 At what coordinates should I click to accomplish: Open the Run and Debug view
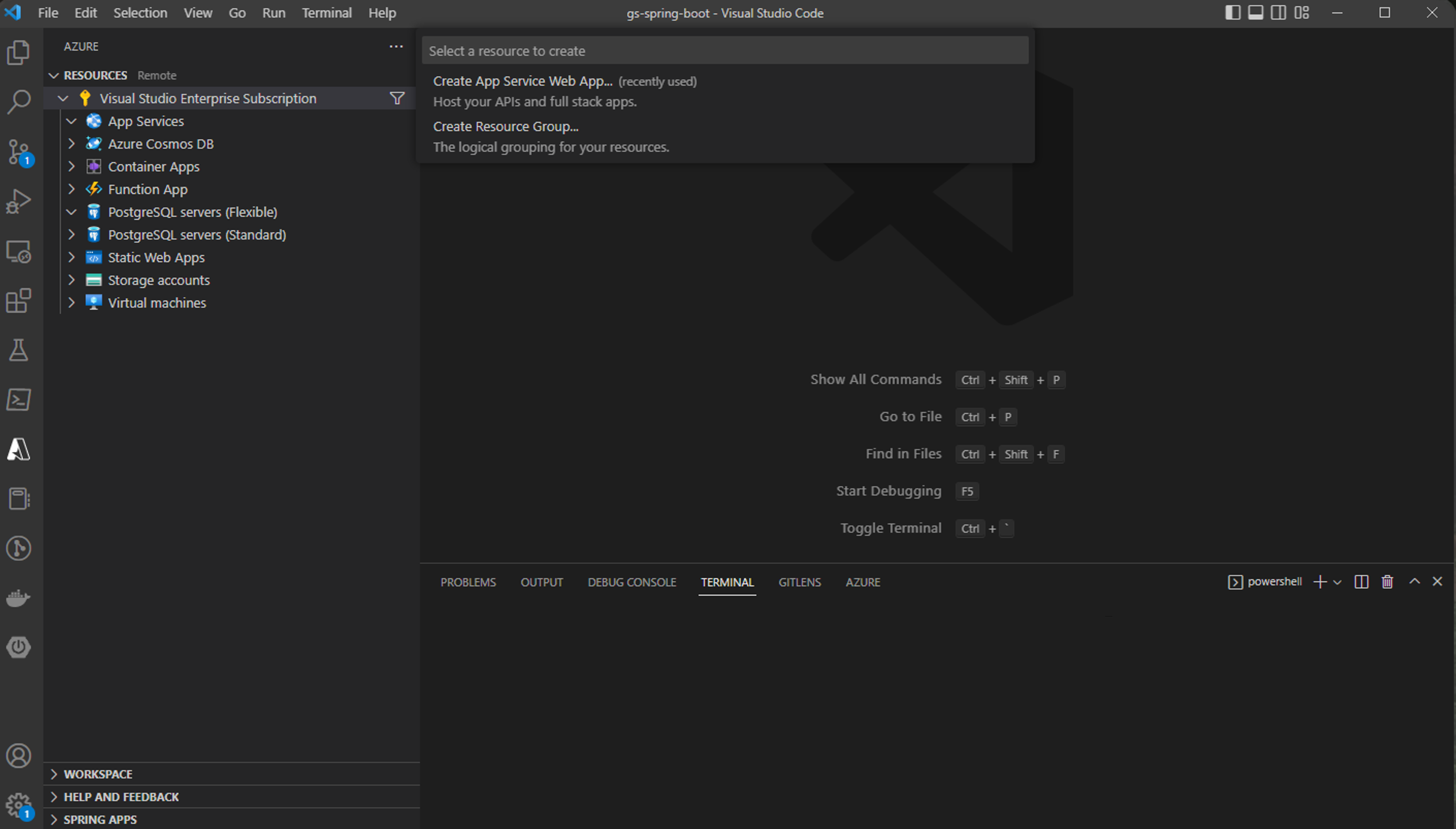pos(19,201)
